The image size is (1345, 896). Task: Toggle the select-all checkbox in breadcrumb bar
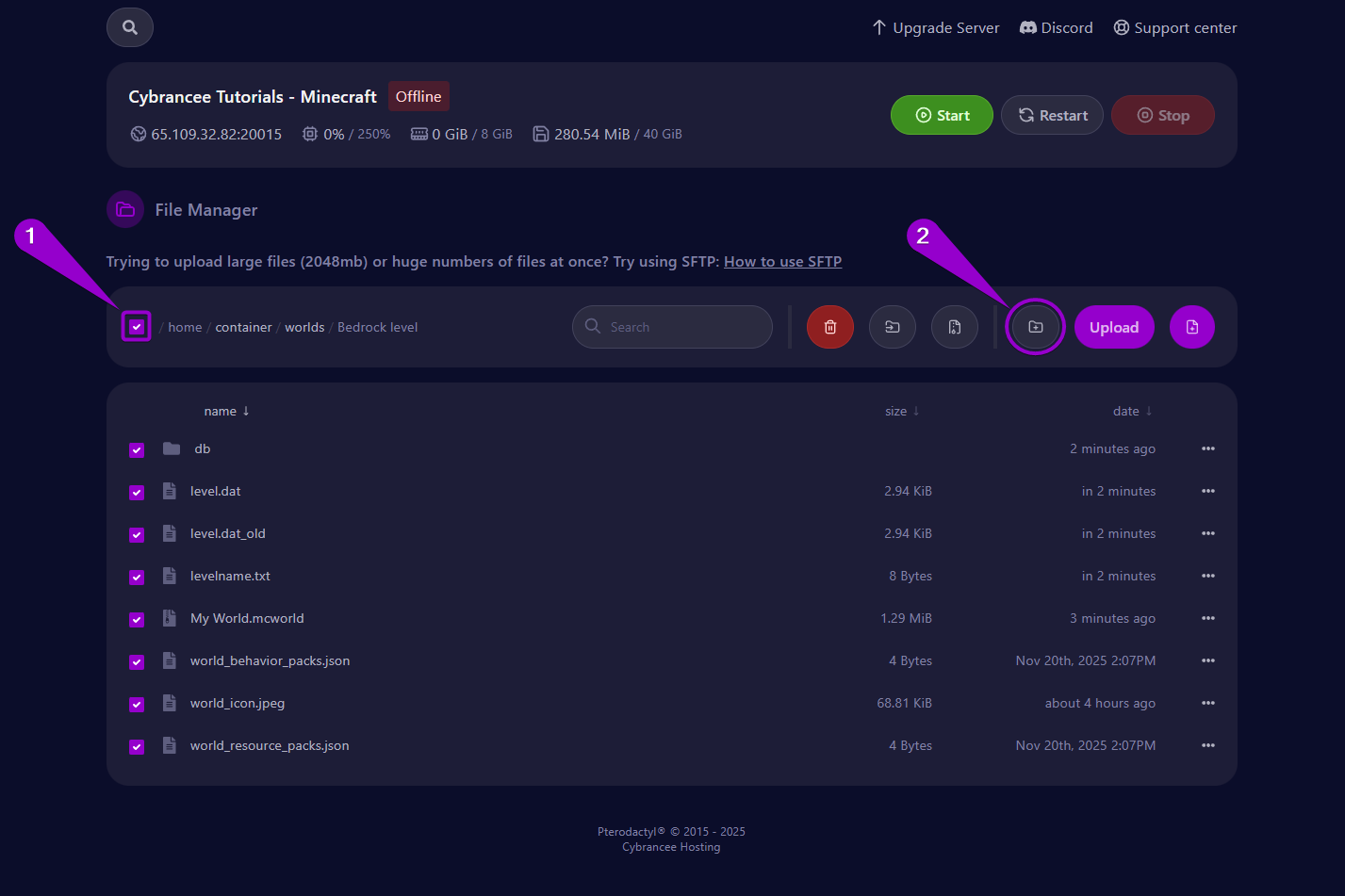click(x=137, y=327)
